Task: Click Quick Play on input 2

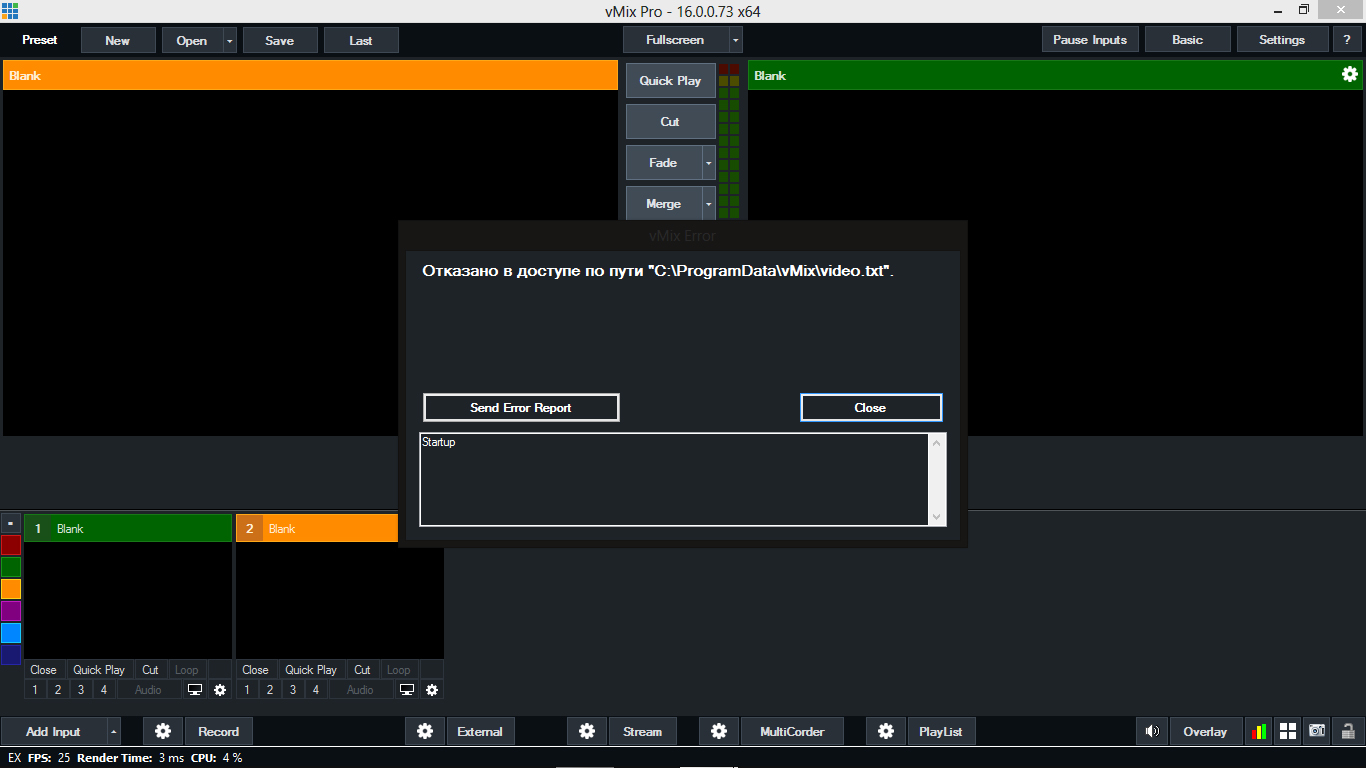Action: tap(311, 670)
